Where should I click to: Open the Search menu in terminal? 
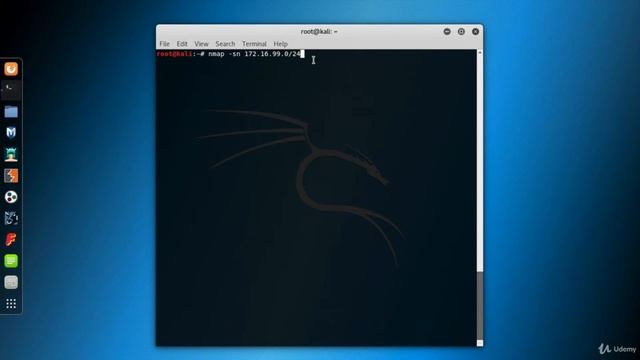click(225, 44)
